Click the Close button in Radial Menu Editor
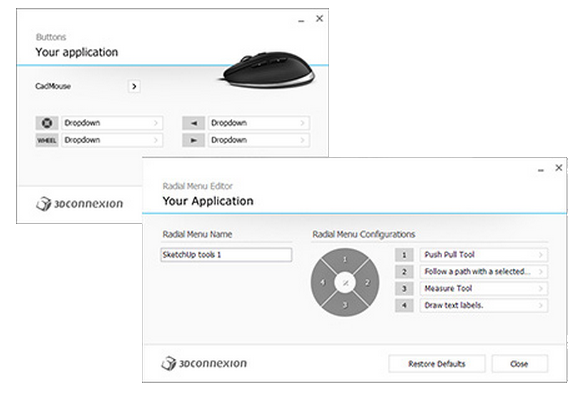This screenshot has width=585, height=397. point(519,364)
